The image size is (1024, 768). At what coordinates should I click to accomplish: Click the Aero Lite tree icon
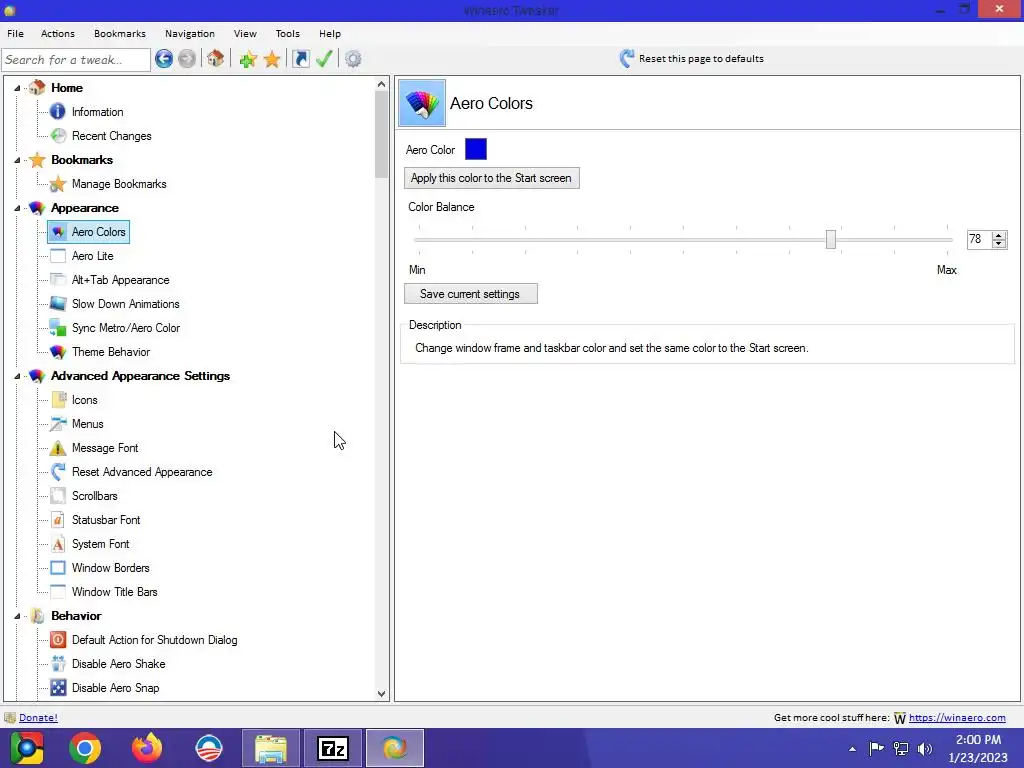pos(57,256)
